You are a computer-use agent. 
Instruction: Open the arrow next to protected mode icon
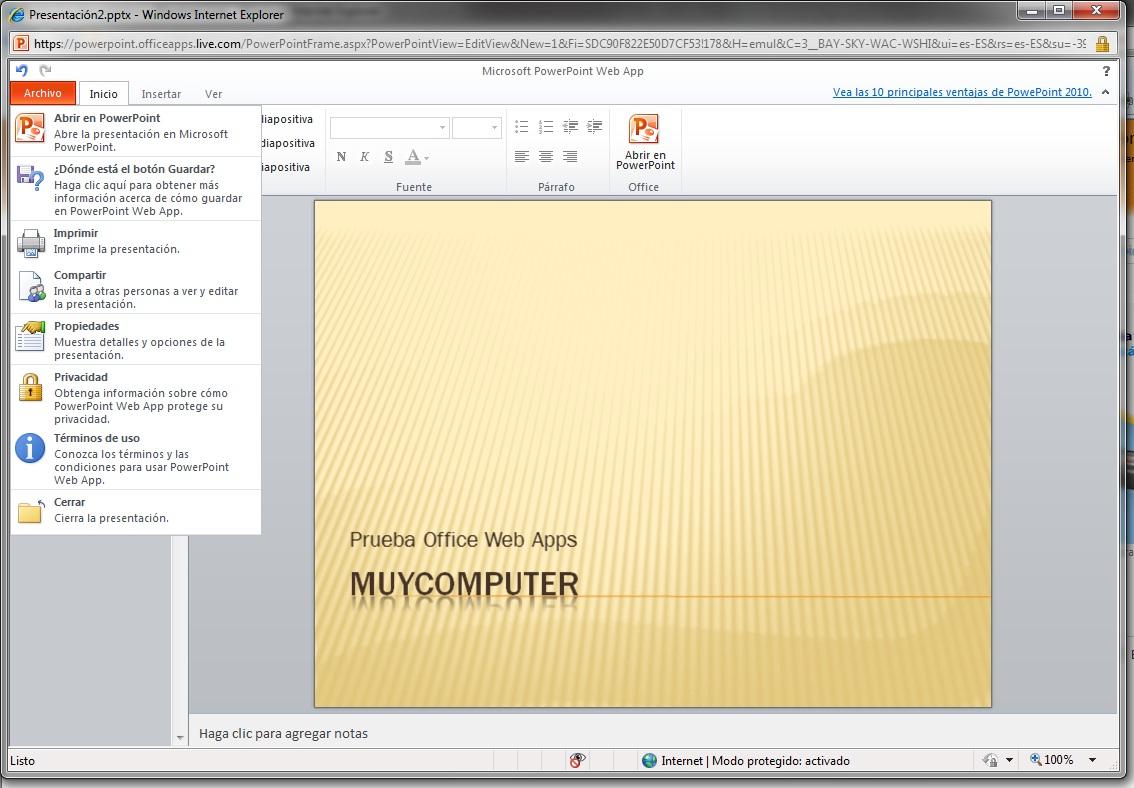pyautogui.click(x=1009, y=760)
